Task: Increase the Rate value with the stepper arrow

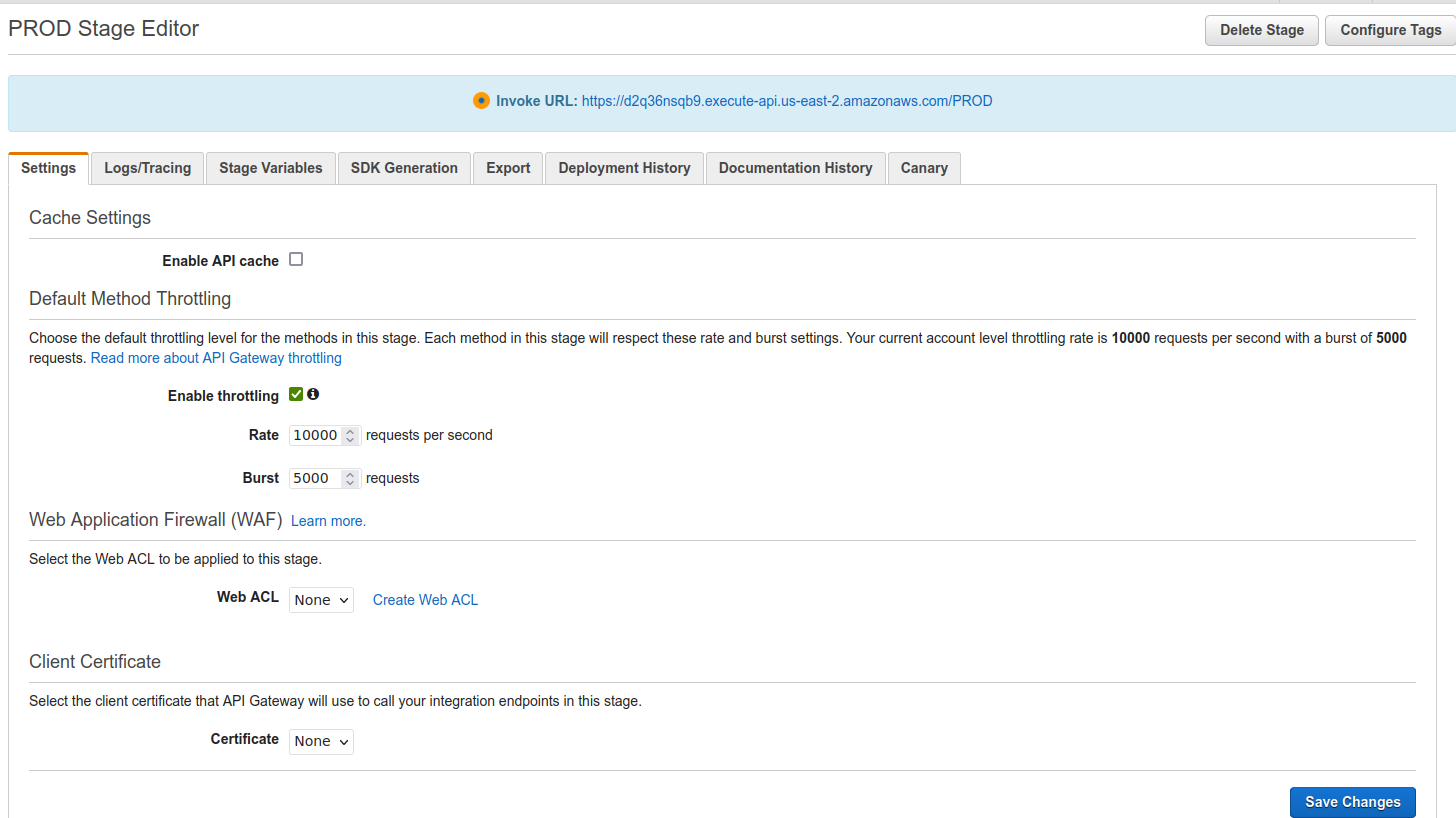Action: [x=351, y=431]
